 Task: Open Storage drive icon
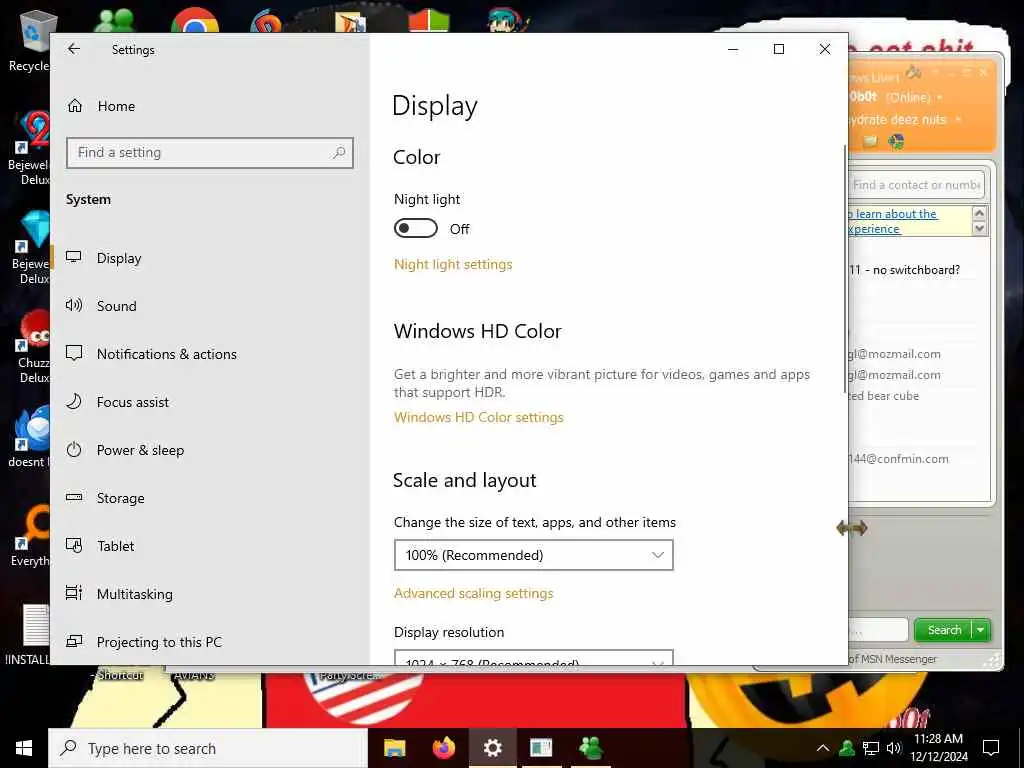tap(74, 497)
